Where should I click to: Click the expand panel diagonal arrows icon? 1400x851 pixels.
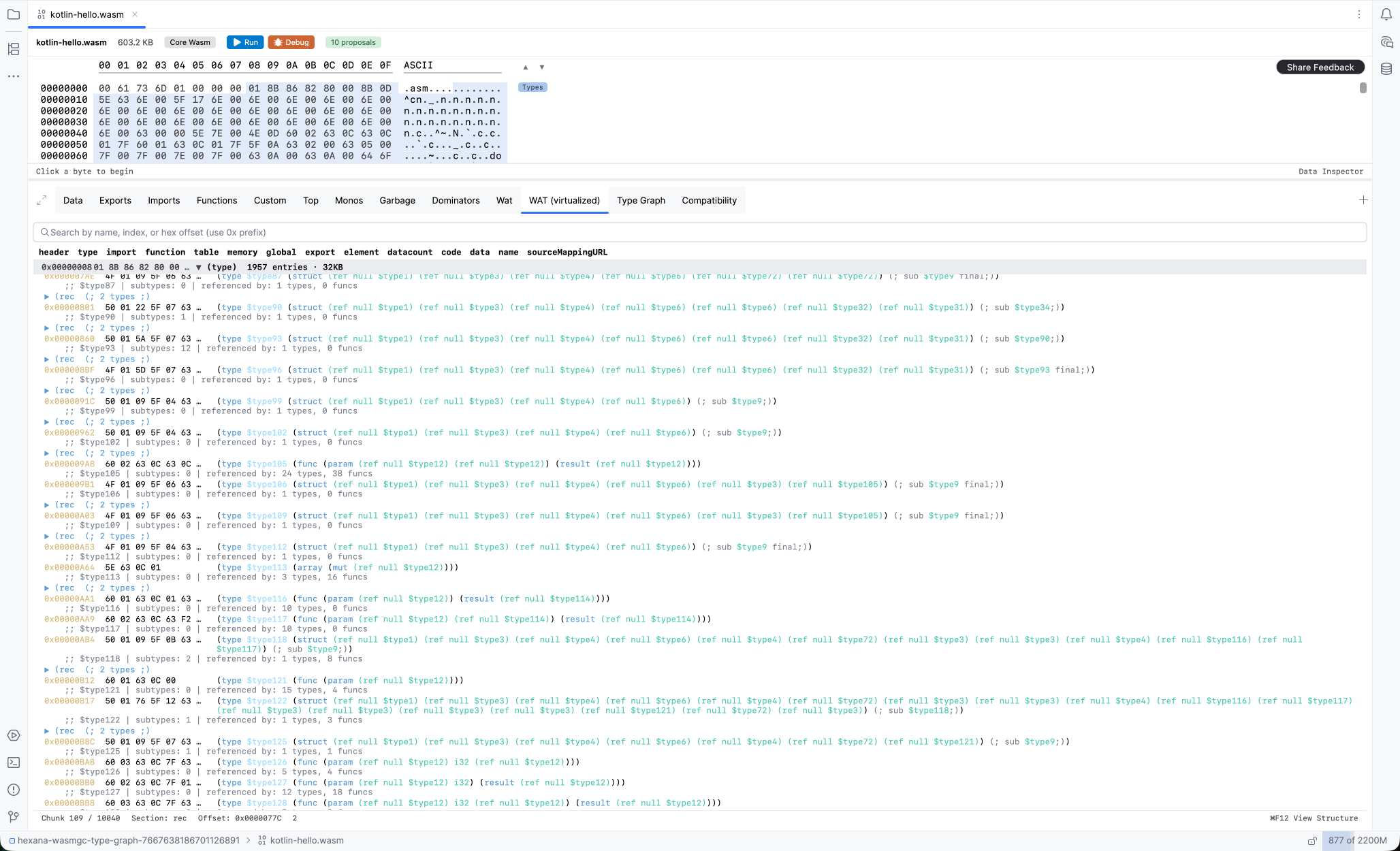(x=42, y=200)
